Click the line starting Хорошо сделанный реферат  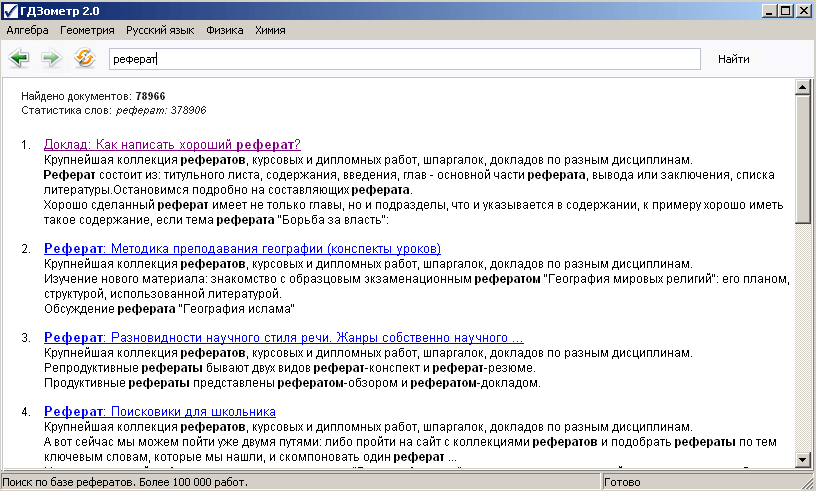413,205
